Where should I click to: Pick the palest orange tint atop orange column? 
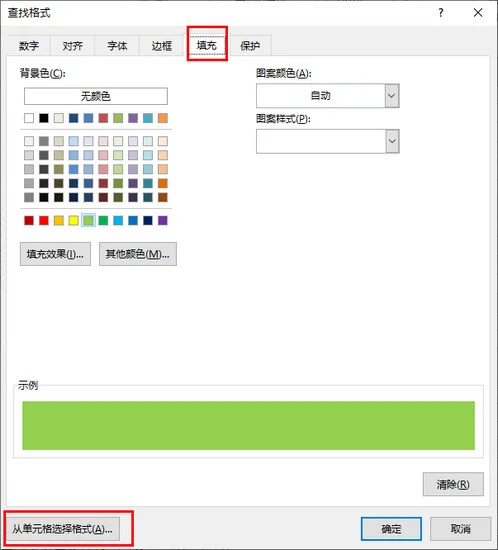(x=163, y=141)
